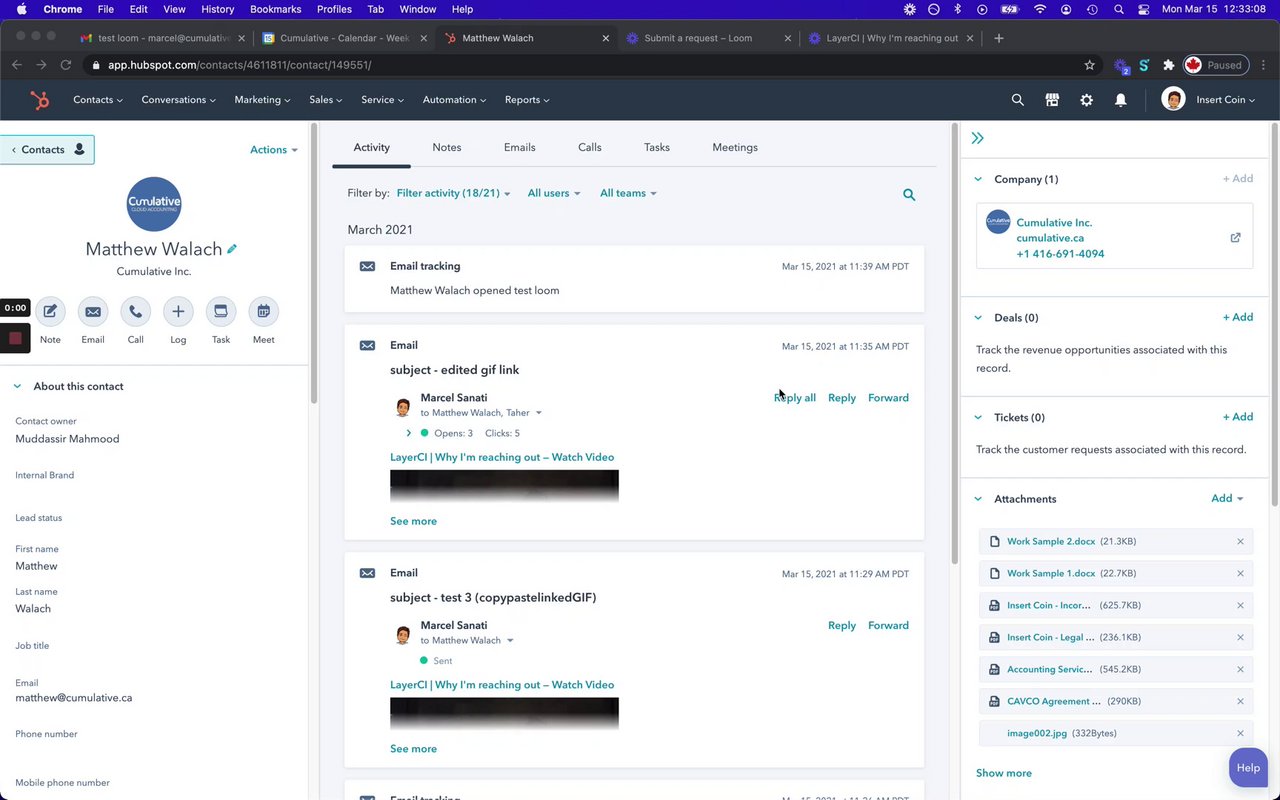The width and height of the screenshot is (1280, 800).
Task: Switch to the Notes tab
Action: point(447,147)
